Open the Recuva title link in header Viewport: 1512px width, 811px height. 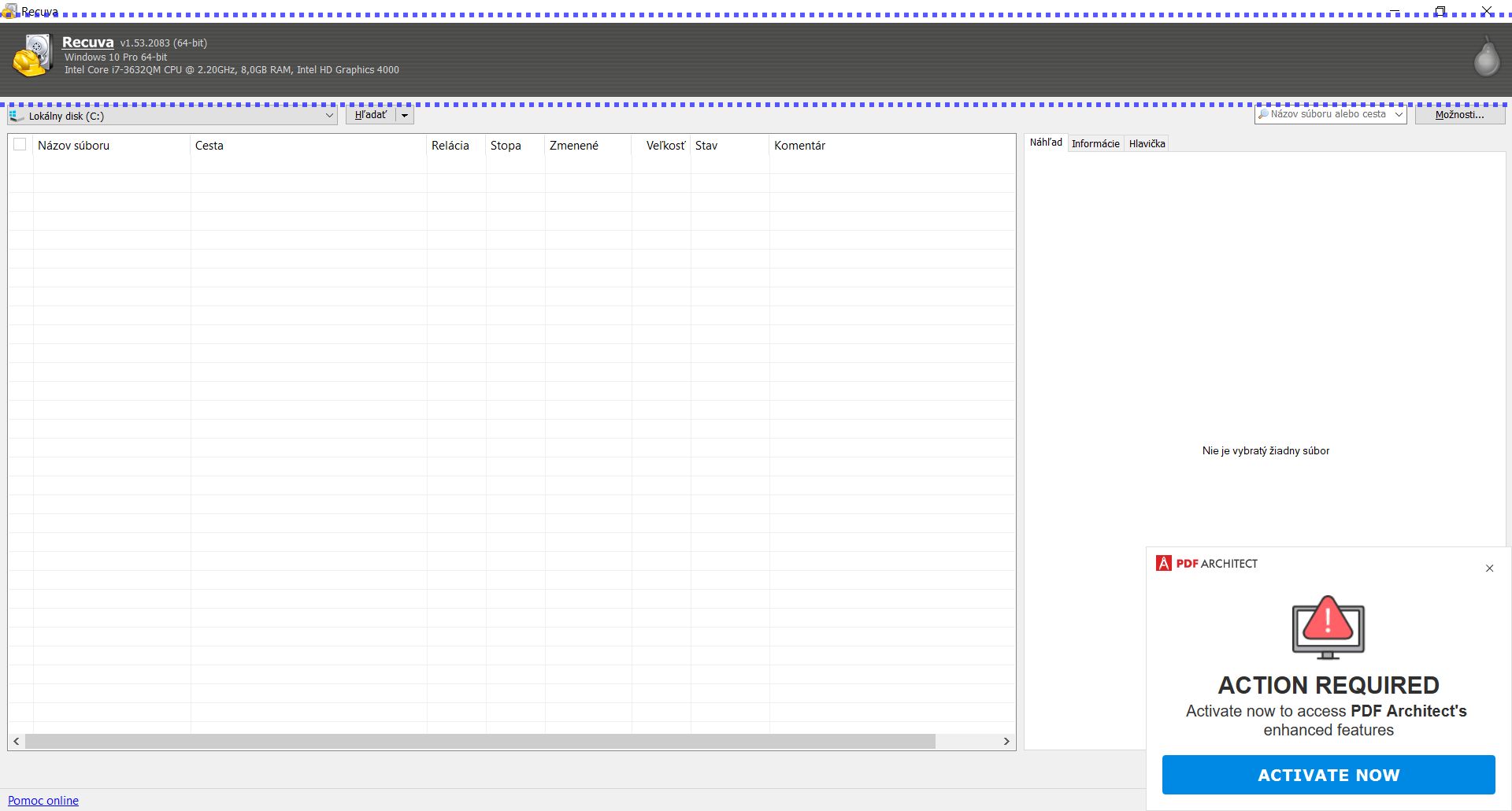(x=87, y=43)
